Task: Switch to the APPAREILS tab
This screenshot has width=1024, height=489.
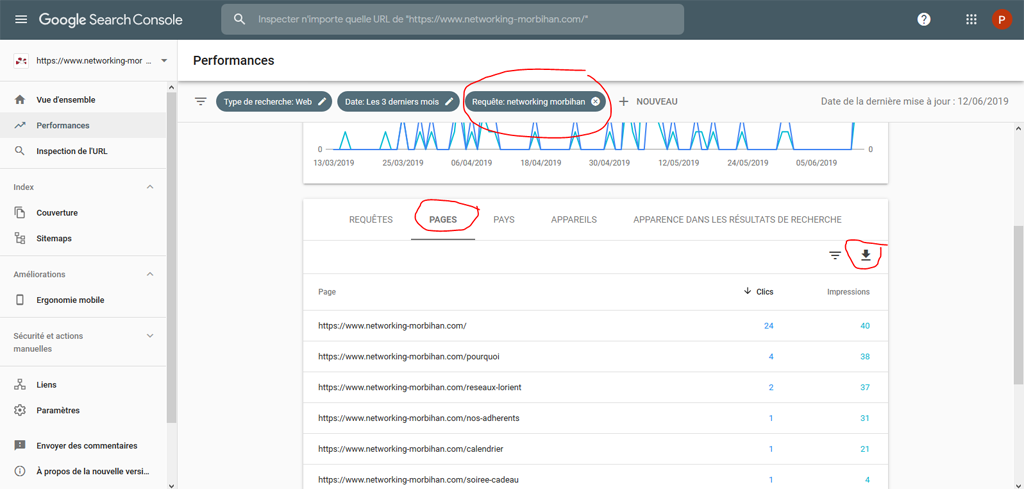Action: coord(573,220)
